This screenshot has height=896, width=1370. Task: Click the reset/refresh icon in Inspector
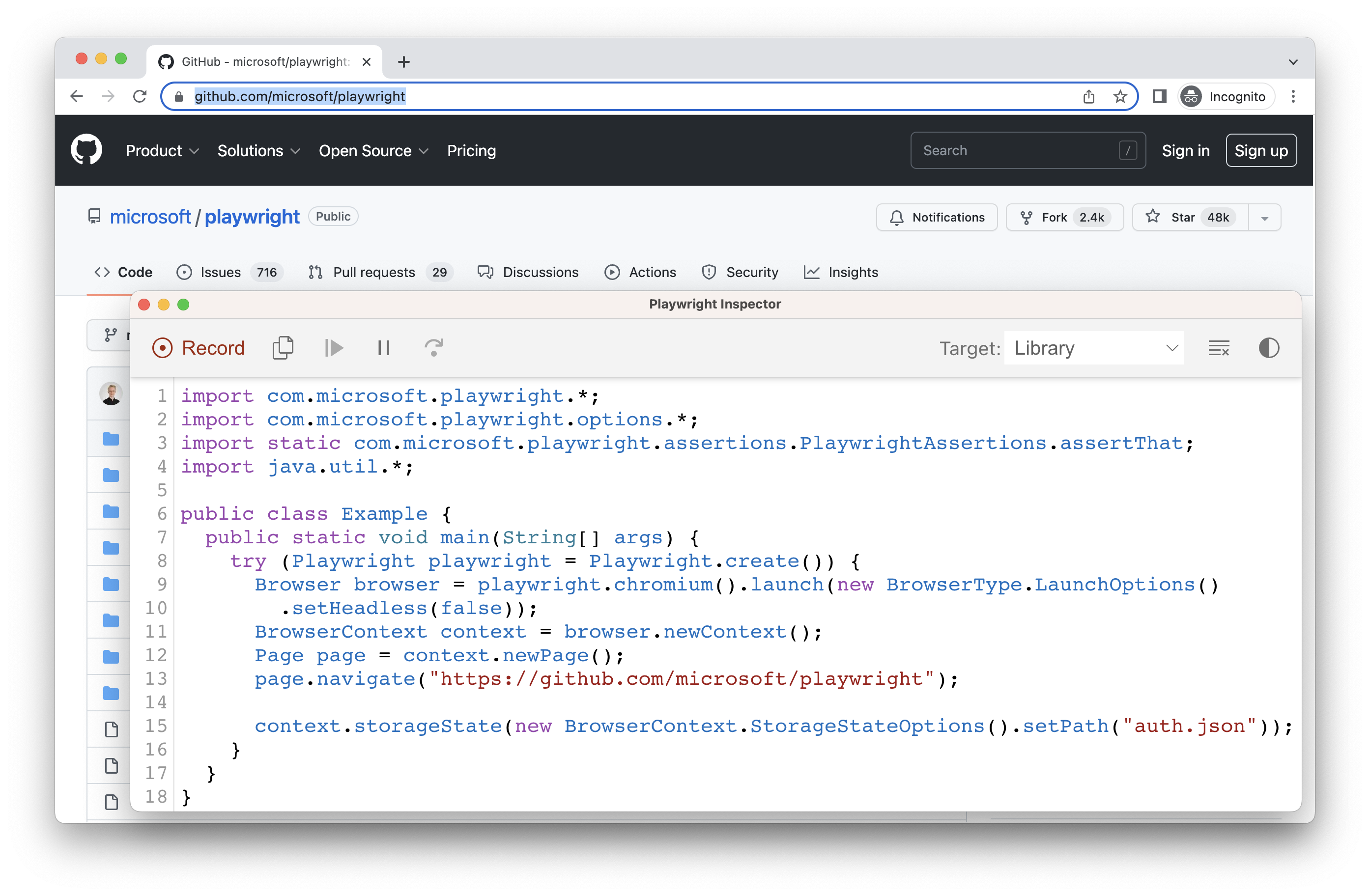click(x=434, y=347)
